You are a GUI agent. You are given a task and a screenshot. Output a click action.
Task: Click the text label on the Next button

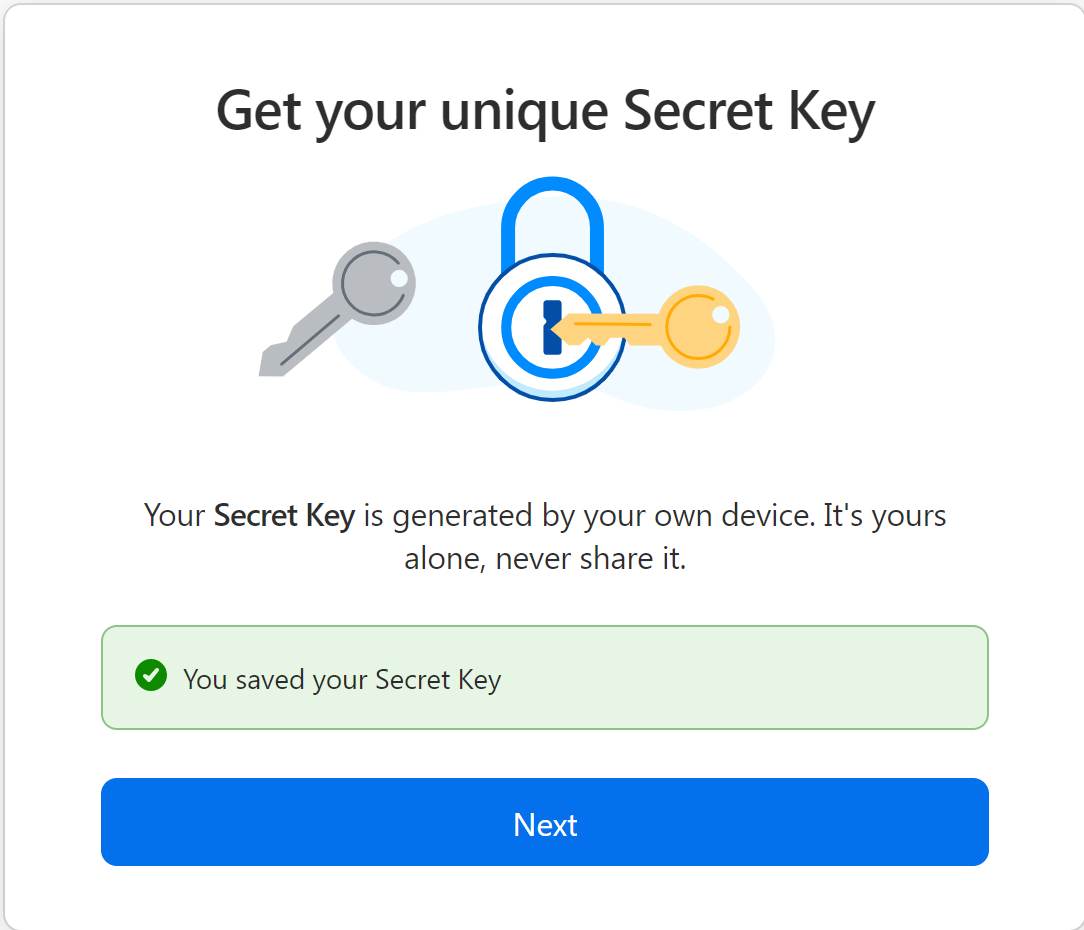point(545,824)
